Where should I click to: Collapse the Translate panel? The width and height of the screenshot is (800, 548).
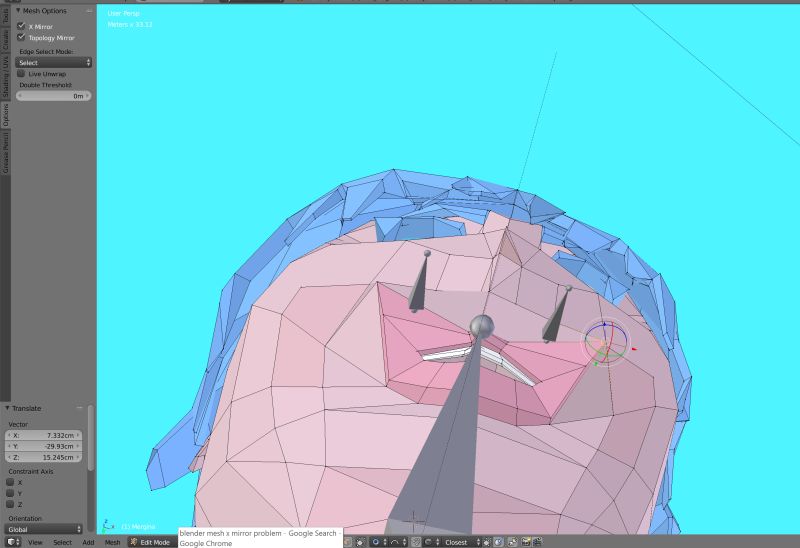pyautogui.click(x=7, y=408)
